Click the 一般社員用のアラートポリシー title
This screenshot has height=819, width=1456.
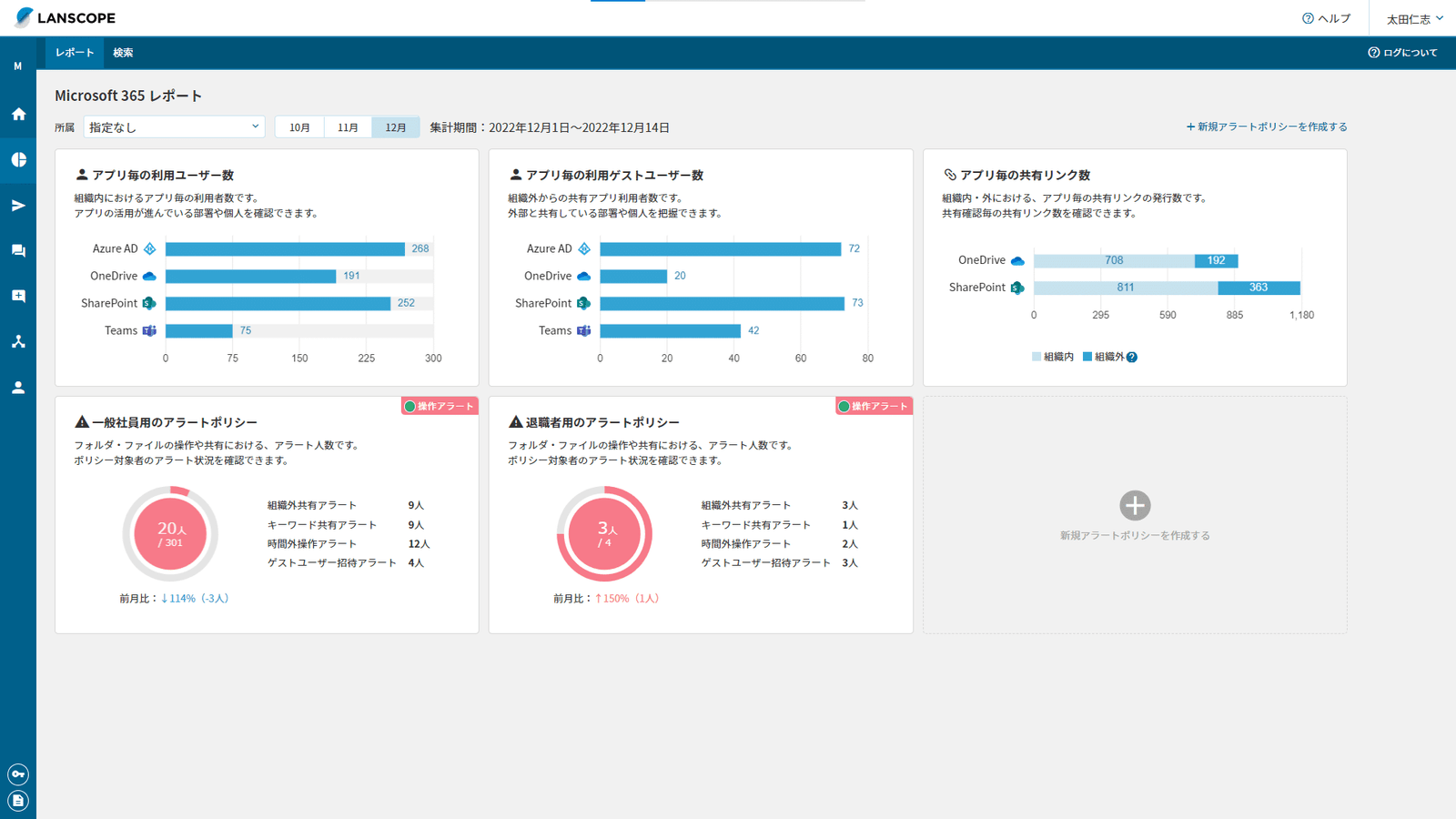click(x=175, y=422)
